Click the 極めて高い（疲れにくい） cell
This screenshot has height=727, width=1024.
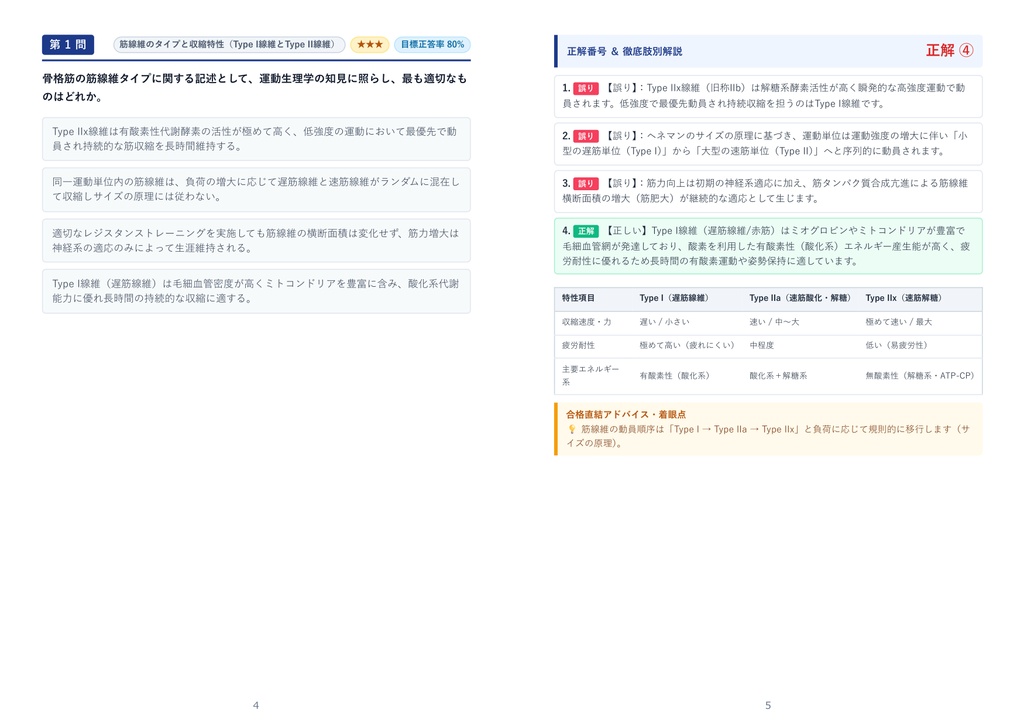[687, 345]
